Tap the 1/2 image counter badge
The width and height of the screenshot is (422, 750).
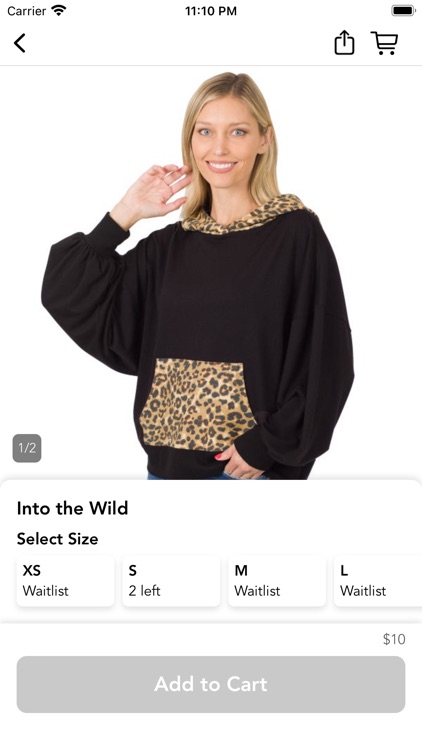27,448
